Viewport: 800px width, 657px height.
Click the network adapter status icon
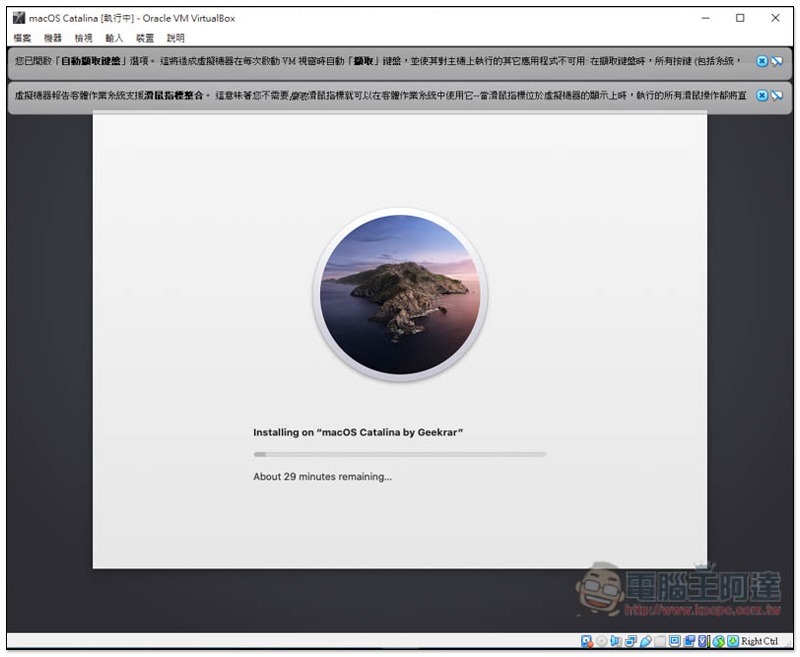tap(631, 642)
